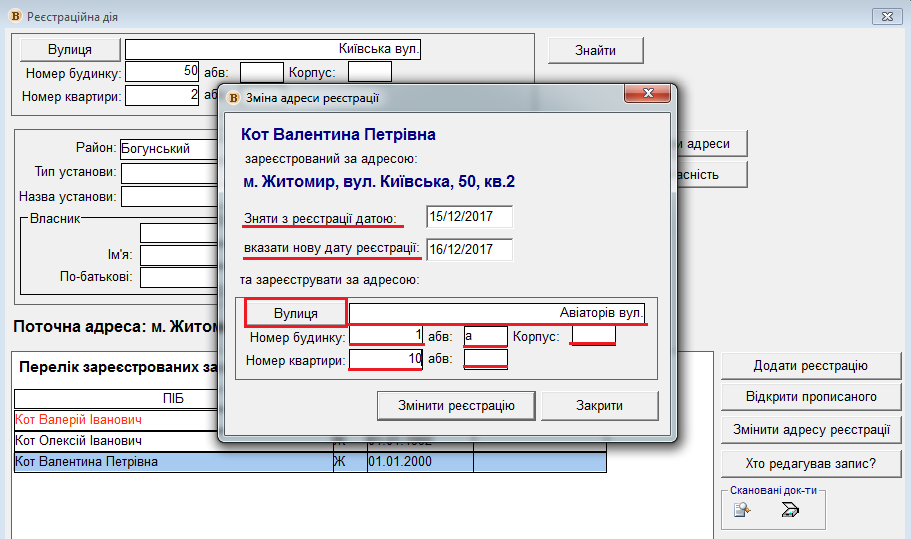Viewport: 911px width, 539px height.
Task: Click the new registration date field
Action: (468, 249)
